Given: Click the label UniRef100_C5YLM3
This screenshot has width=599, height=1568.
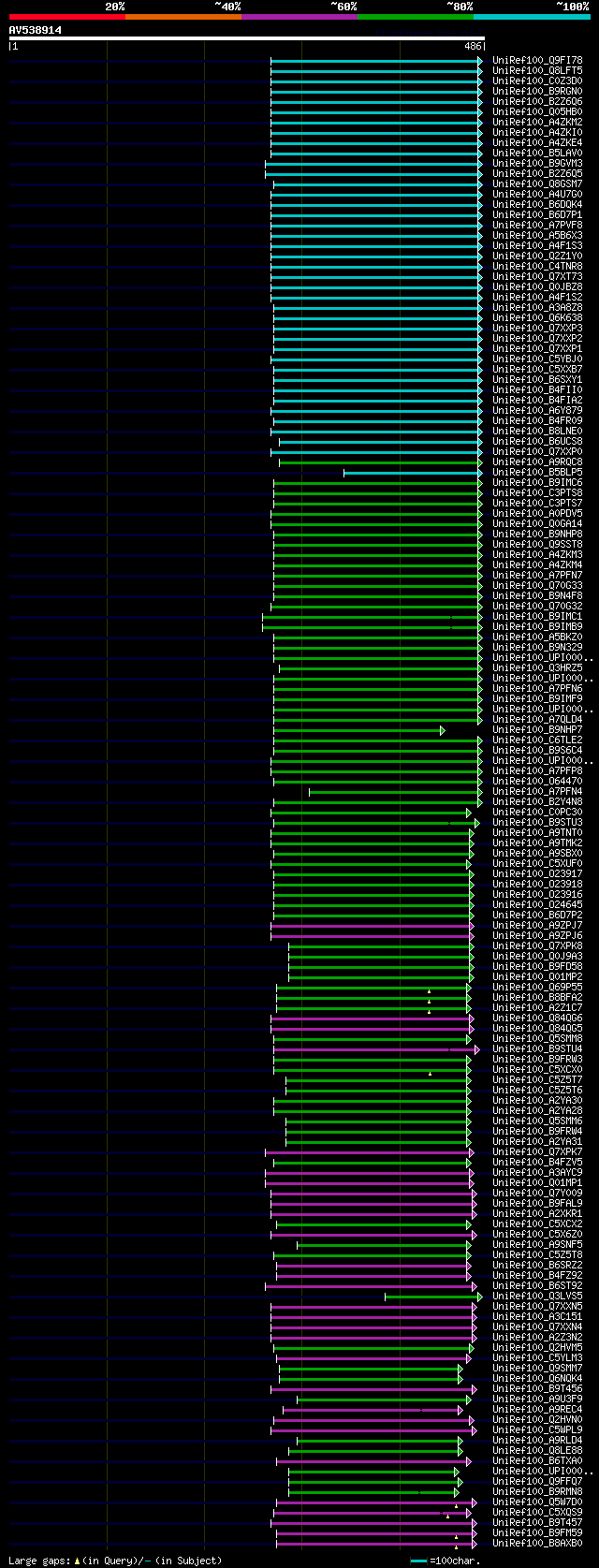Looking at the screenshot, I should click(x=537, y=1358).
